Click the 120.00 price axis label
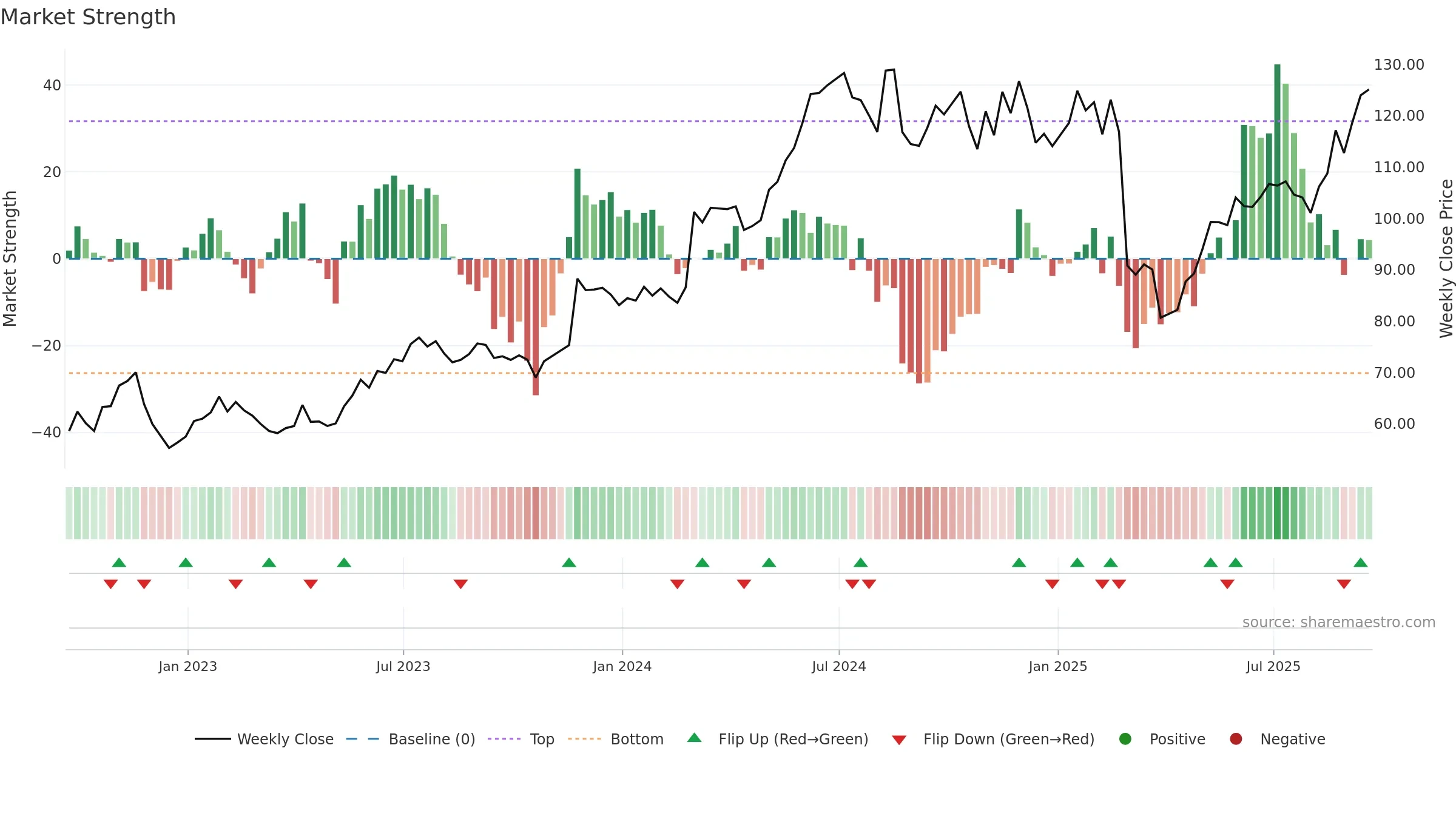The width and height of the screenshot is (1456, 819). pyautogui.click(x=1399, y=116)
